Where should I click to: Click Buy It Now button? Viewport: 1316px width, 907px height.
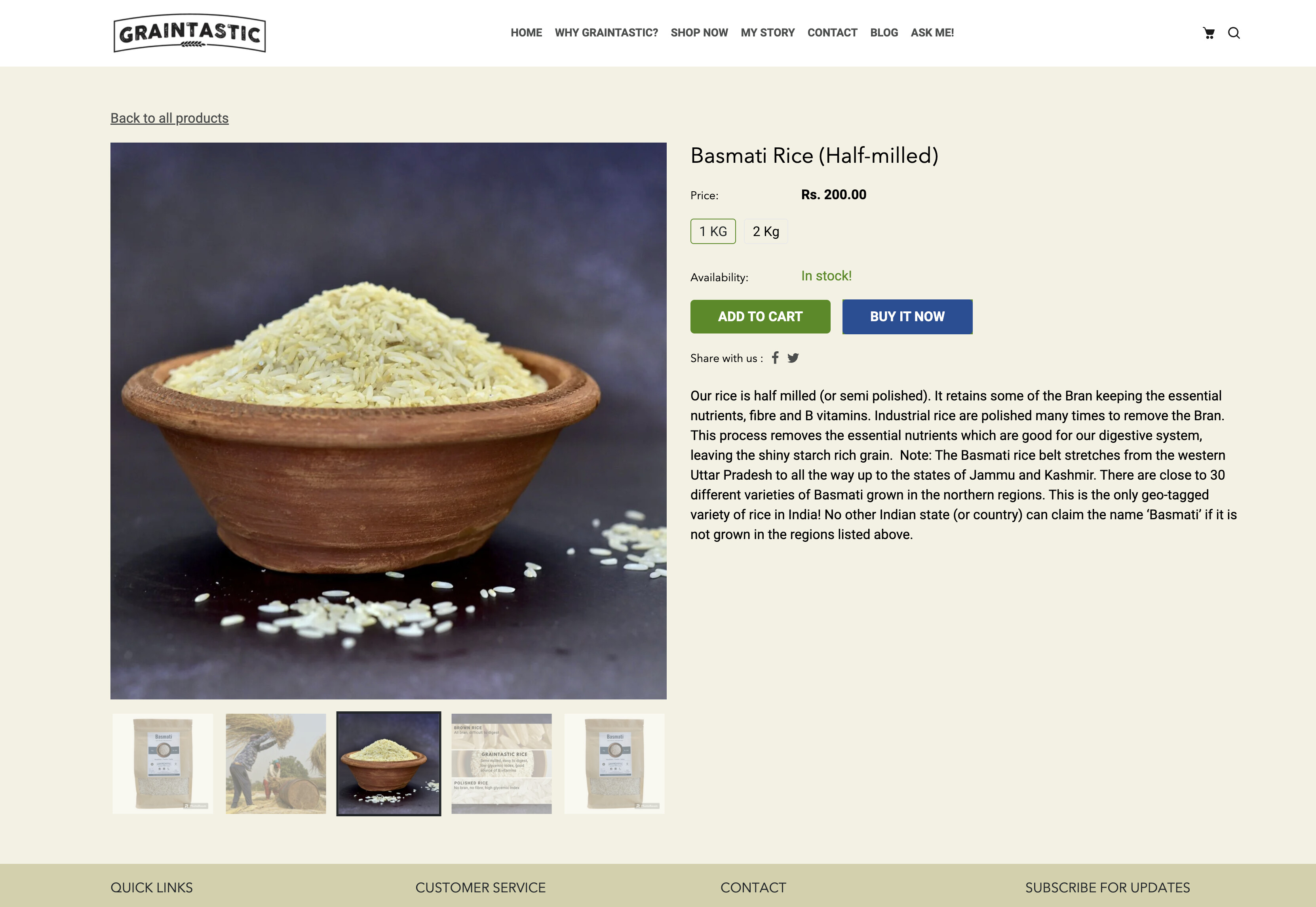(x=907, y=316)
